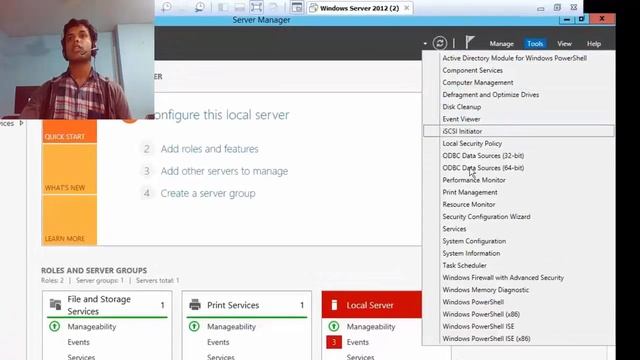640x360 pixels.
Task: Close the Windows Server 2012 (2) tab
Action: coord(407,8)
